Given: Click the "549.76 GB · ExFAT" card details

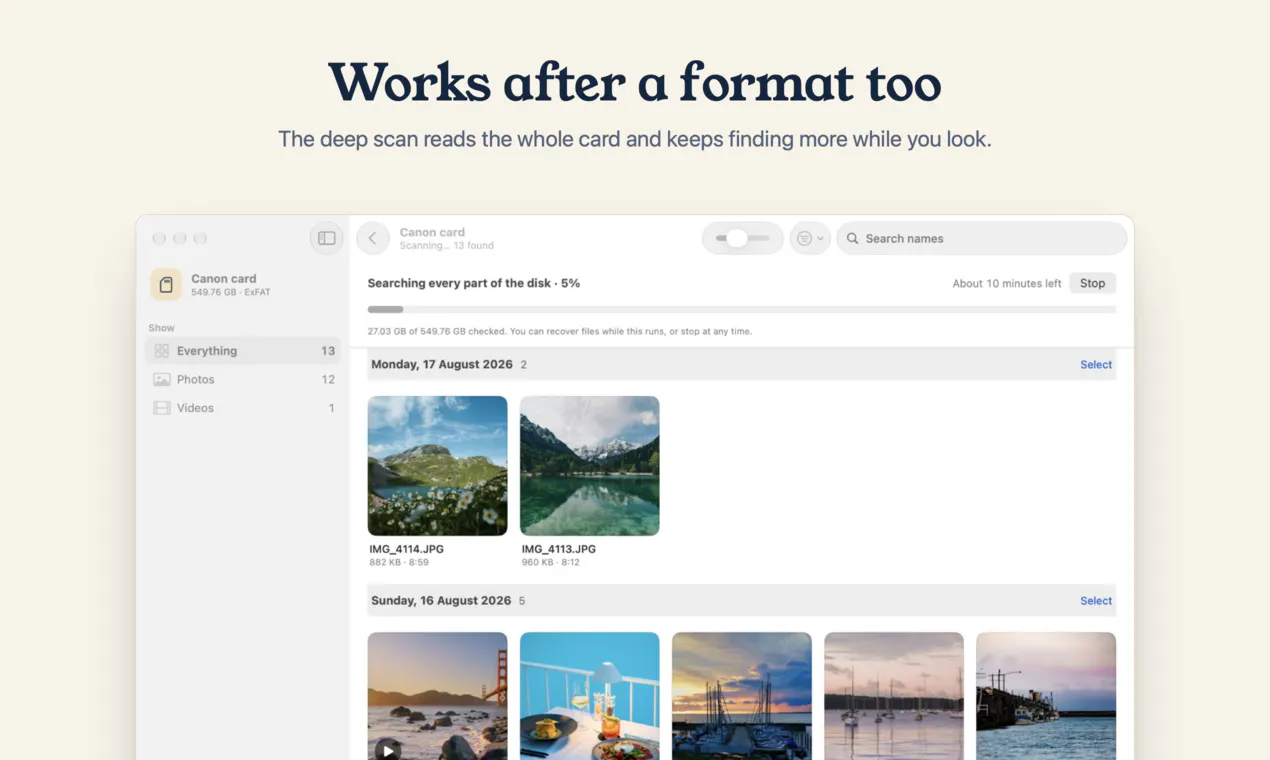Looking at the screenshot, I should pos(231,293).
